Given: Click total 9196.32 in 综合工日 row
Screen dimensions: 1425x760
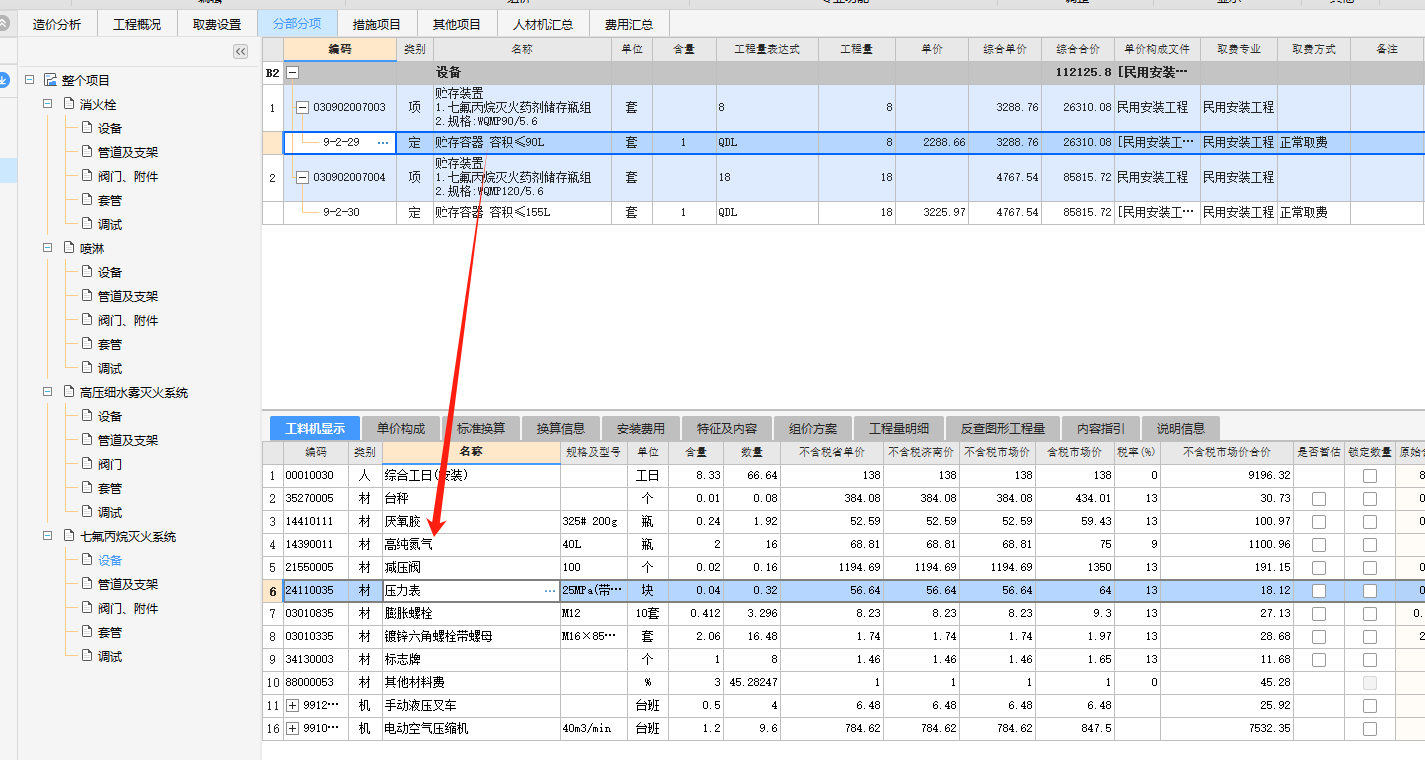Looking at the screenshot, I should pos(1227,475).
